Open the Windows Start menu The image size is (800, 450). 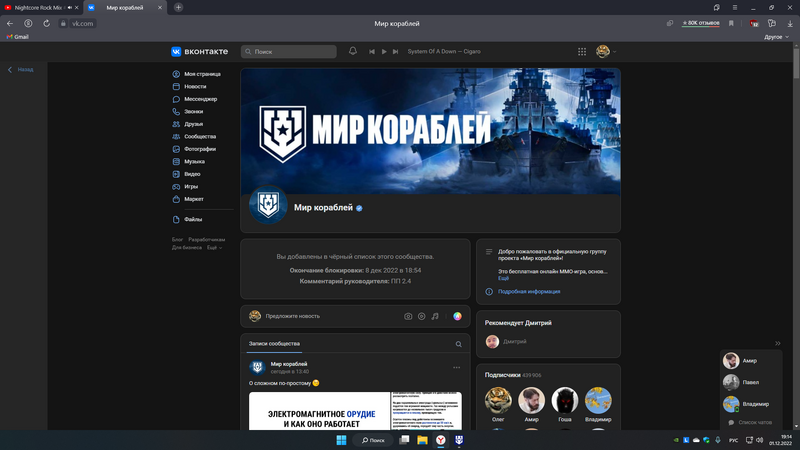[x=341, y=440]
